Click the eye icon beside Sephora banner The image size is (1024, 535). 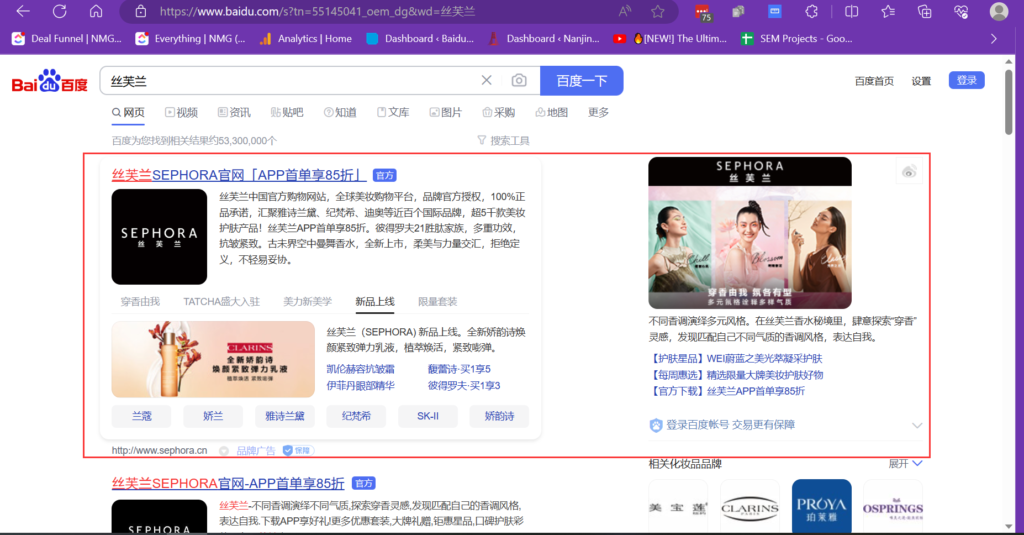tap(909, 172)
